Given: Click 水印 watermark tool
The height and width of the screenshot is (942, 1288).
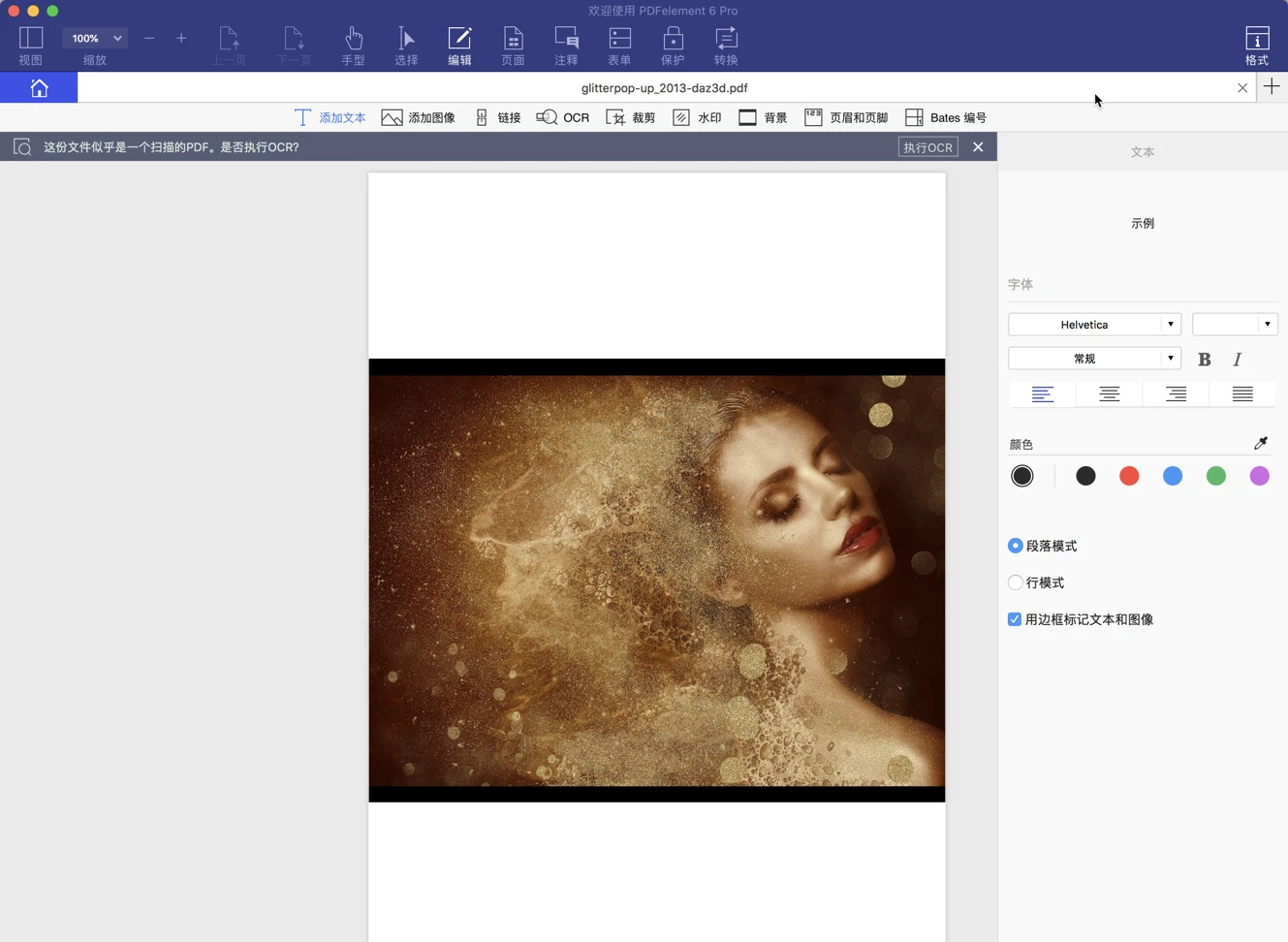Looking at the screenshot, I should click(697, 117).
